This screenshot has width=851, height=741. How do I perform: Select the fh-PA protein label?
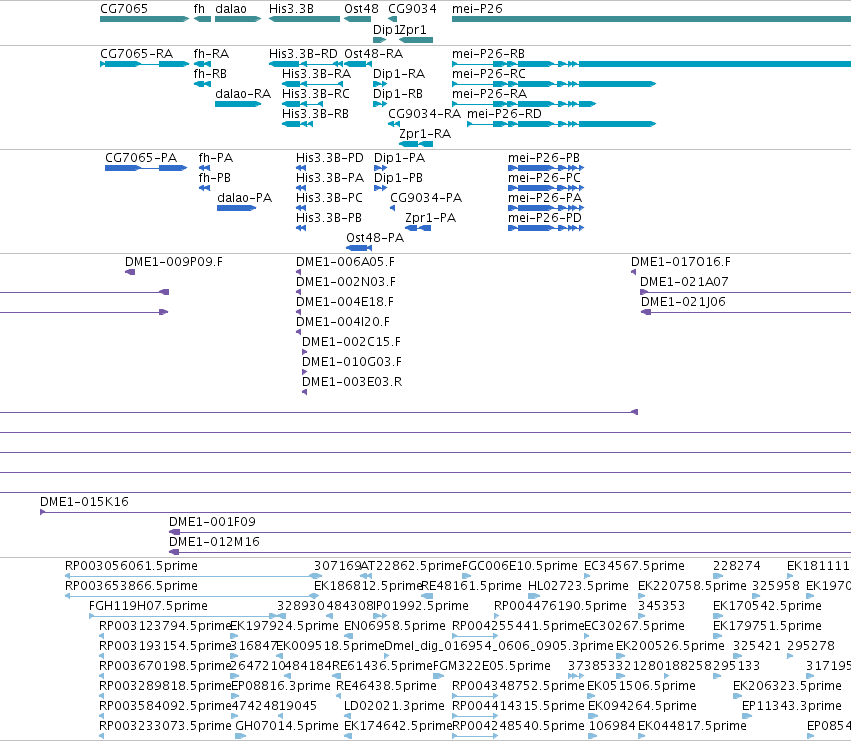pos(216,158)
